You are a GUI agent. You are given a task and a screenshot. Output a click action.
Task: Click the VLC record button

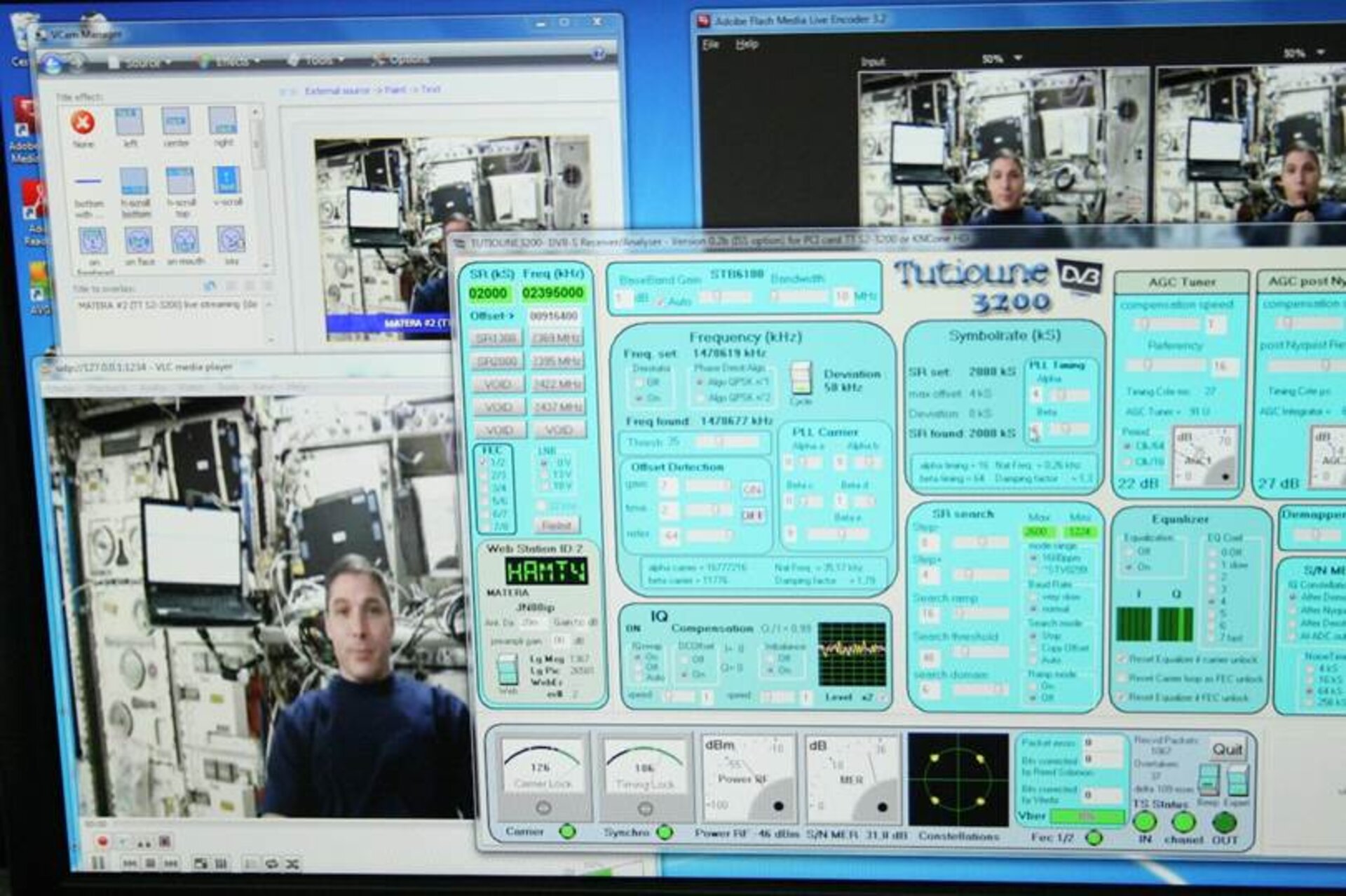[x=102, y=841]
